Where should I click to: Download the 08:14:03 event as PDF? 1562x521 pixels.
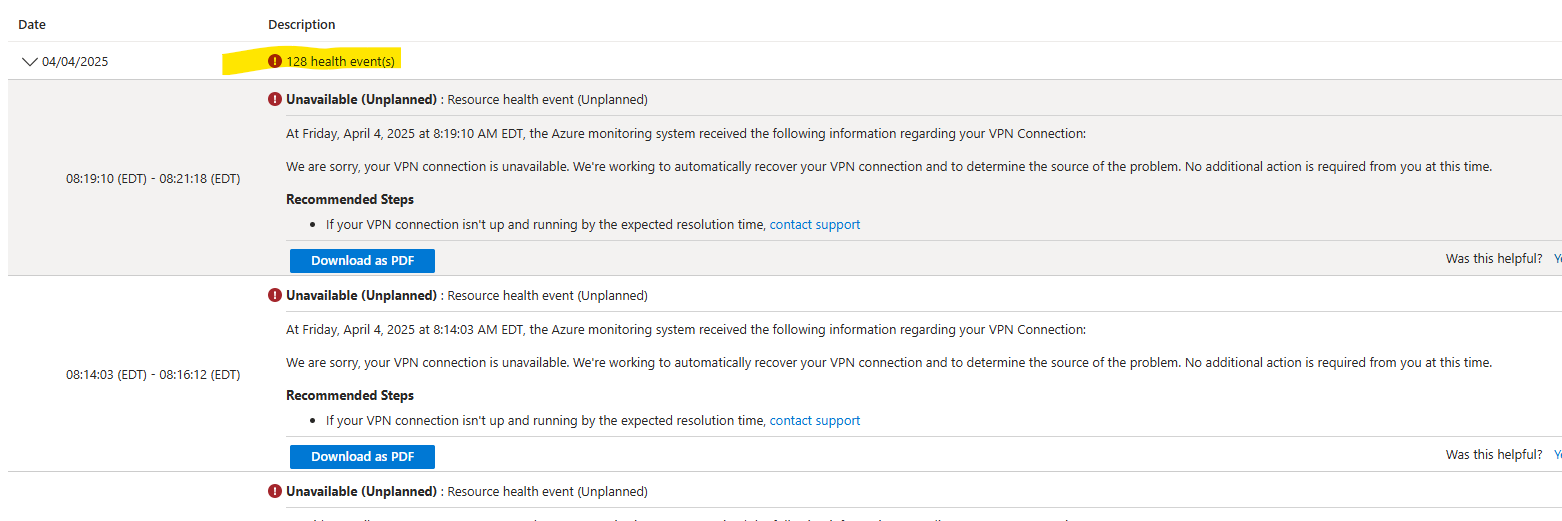[x=362, y=457]
